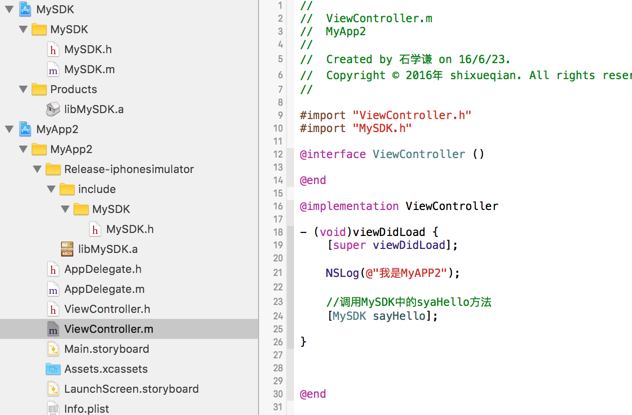Select libMySDK.a under Release-iphonesimulator

pyautogui.click(x=108, y=249)
